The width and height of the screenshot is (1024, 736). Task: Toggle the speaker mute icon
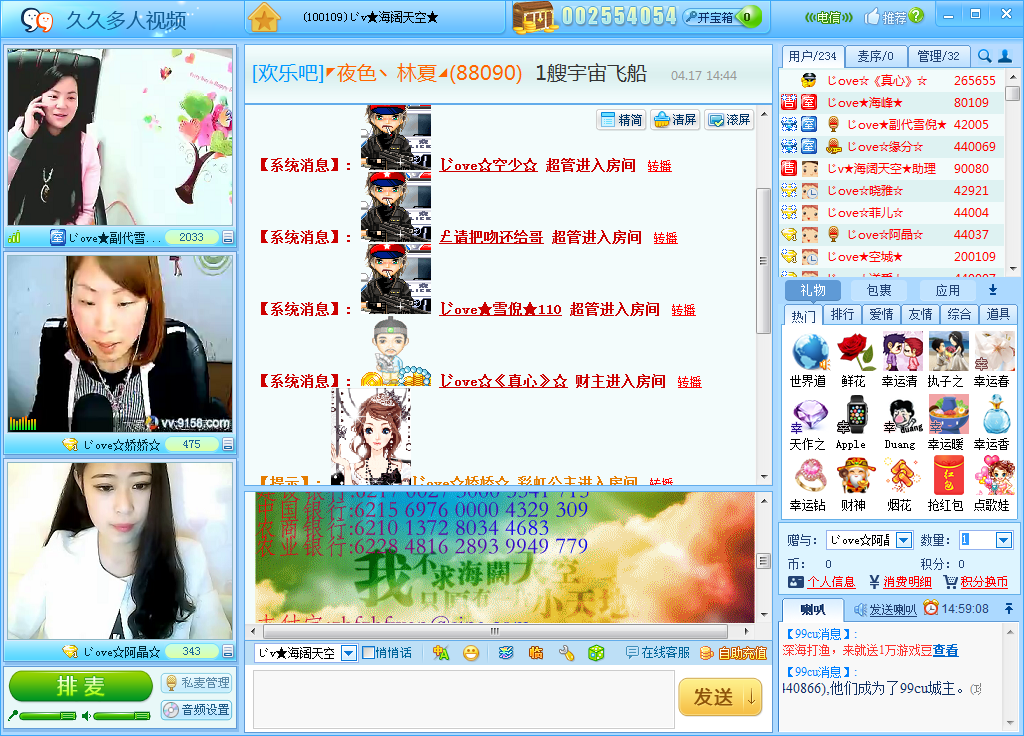click(87, 715)
